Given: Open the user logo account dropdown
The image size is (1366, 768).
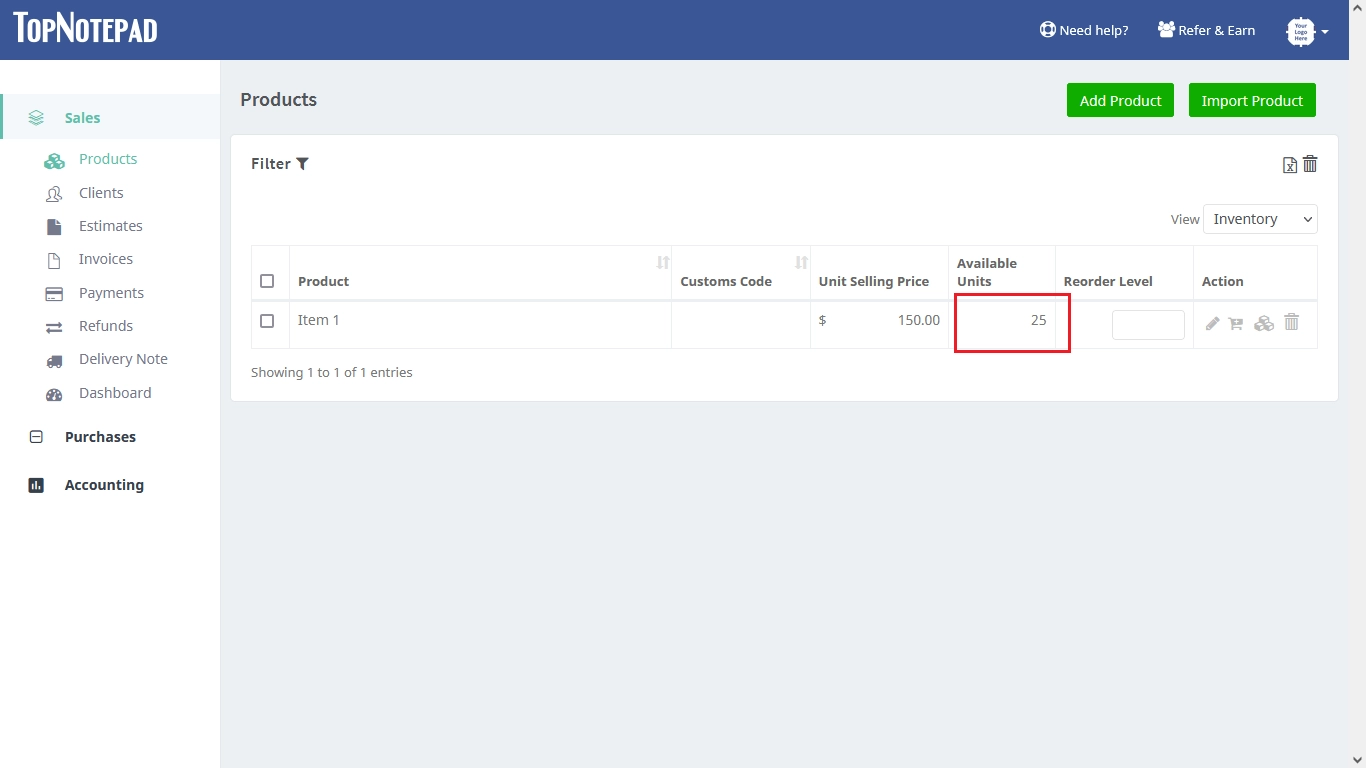Looking at the screenshot, I should point(1306,31).
